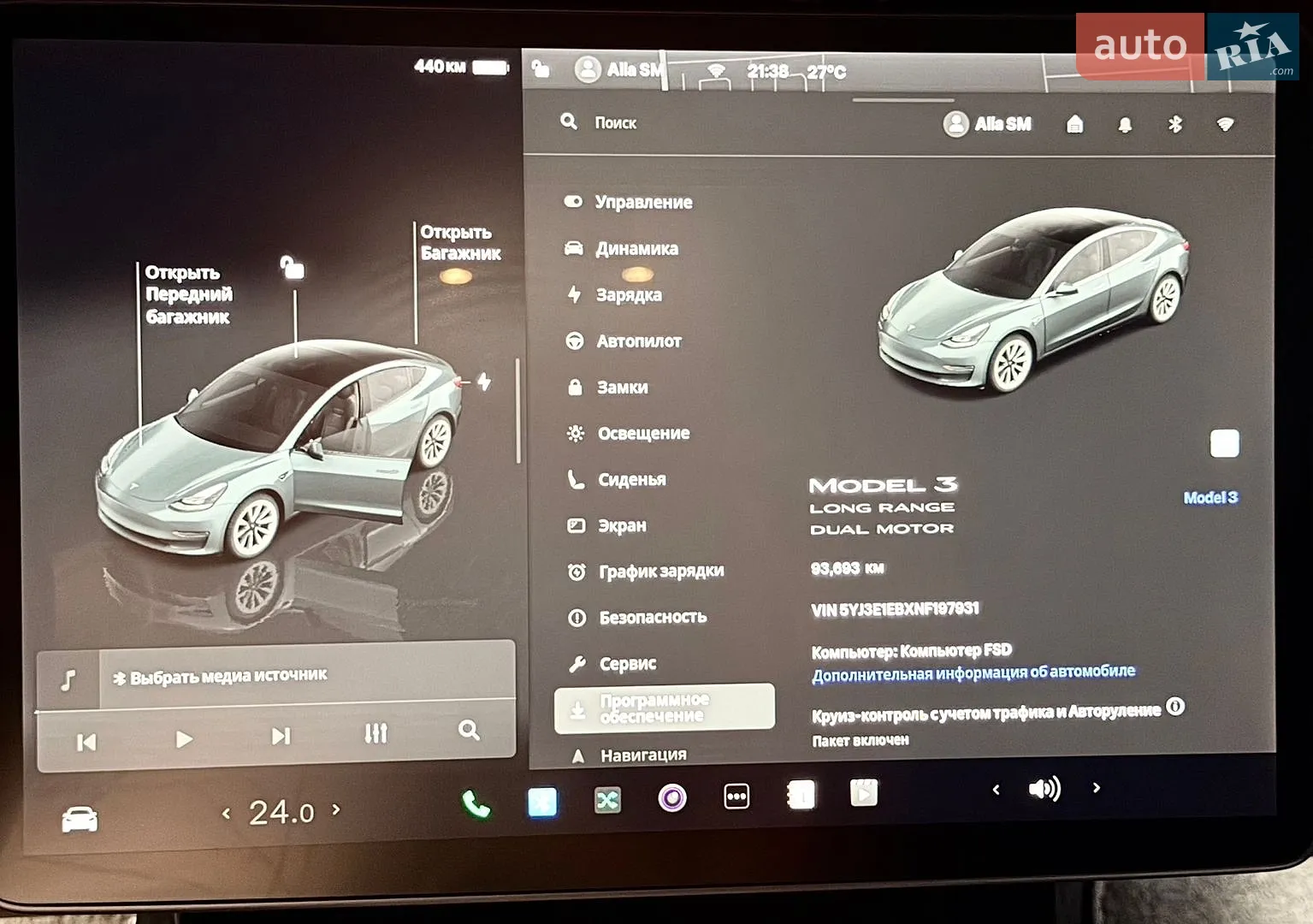Tap Выбрать медиа источник

click(x=228, y=676)
